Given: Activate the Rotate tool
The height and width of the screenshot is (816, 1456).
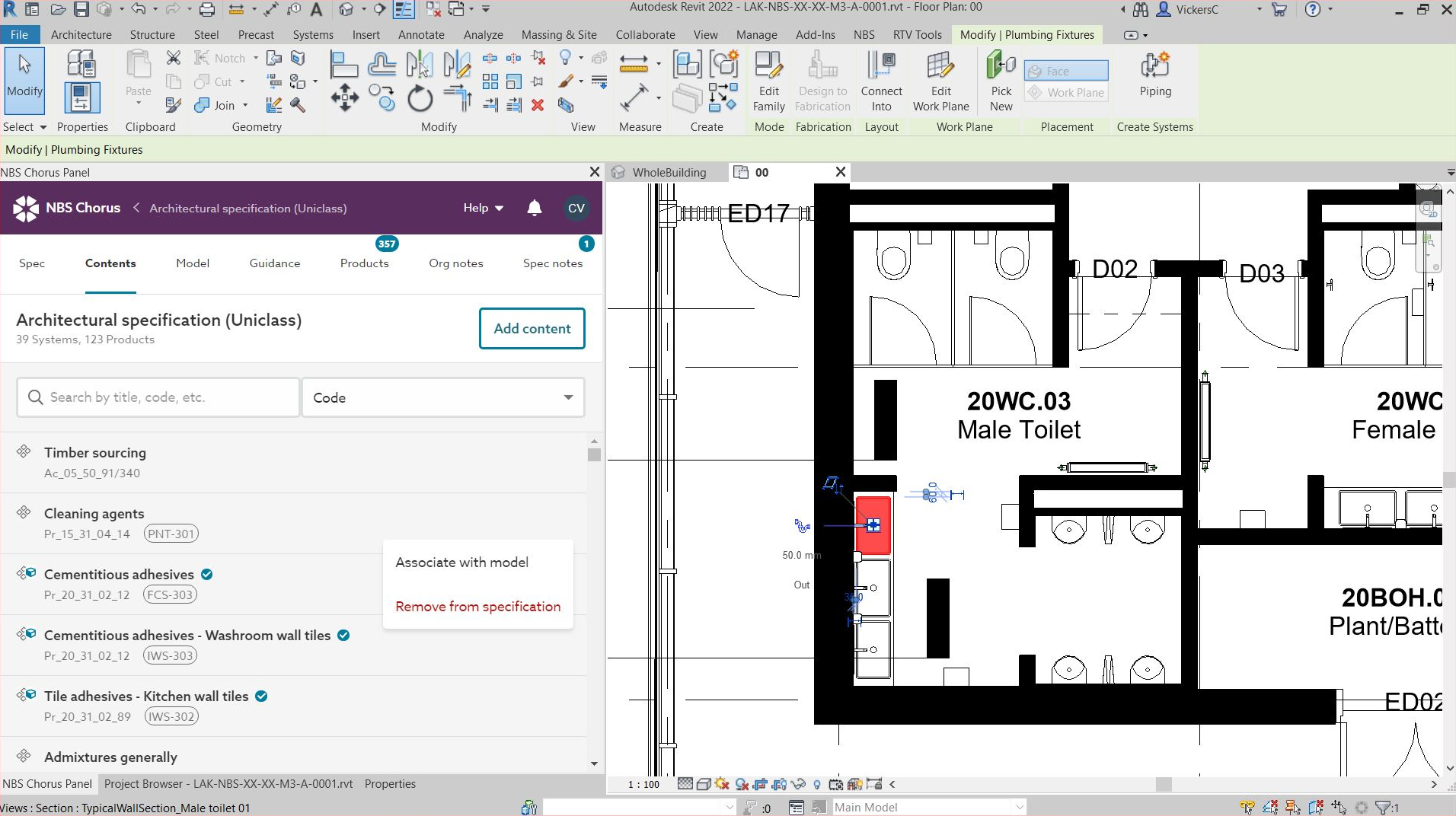Looking at the screenshot, I should [x=420, y=98].
